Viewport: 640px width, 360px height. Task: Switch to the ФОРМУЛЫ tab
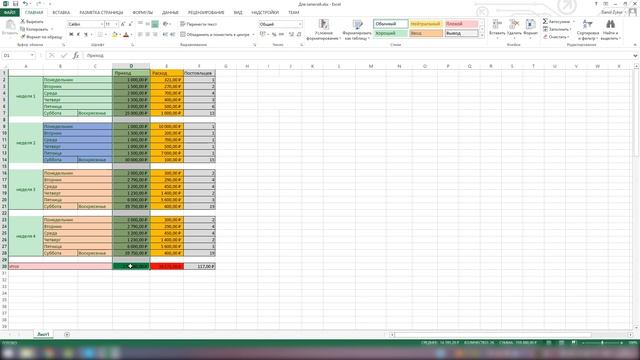coord(143,12)
